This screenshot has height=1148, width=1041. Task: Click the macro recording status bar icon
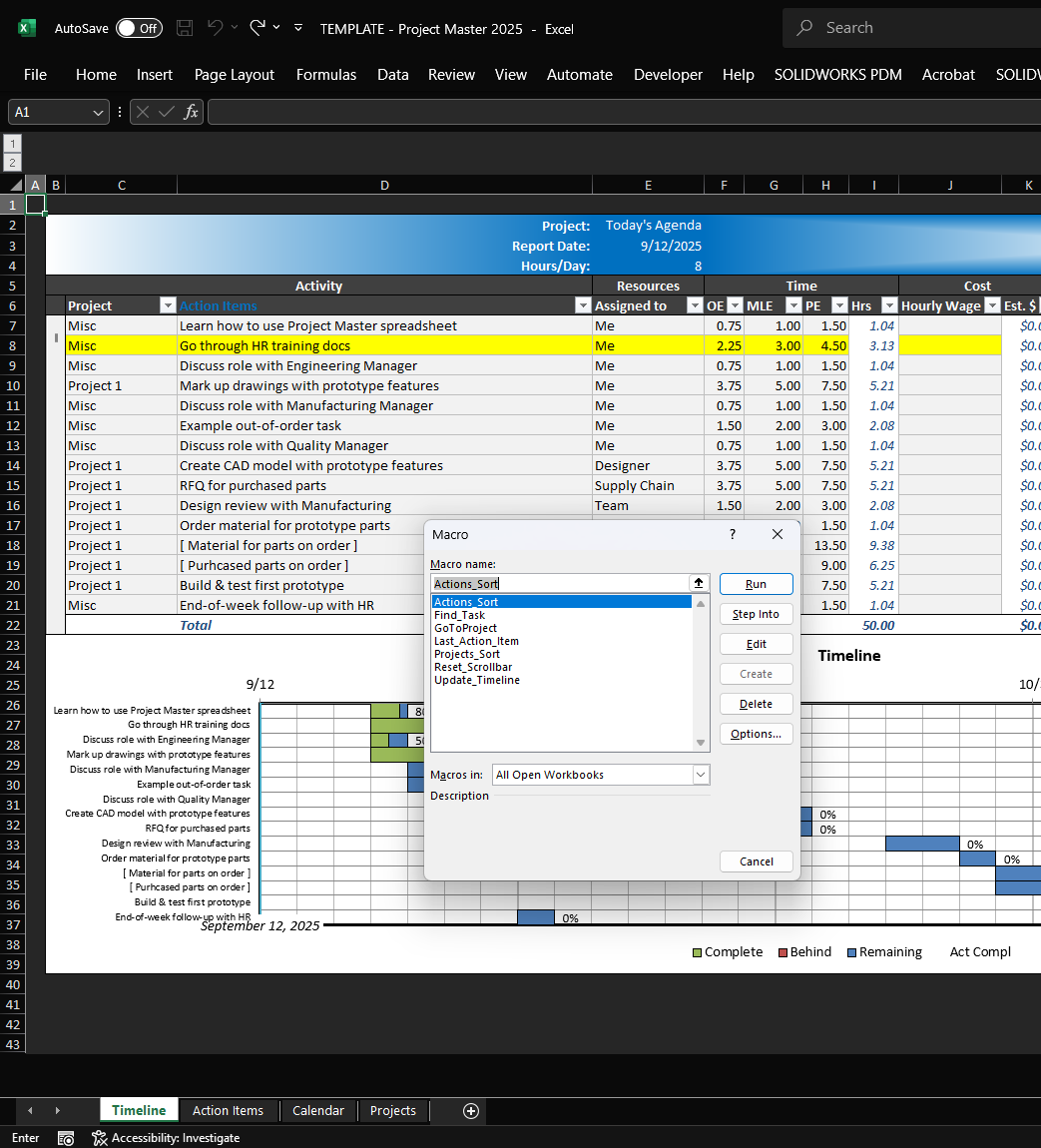pos(66,1138)
